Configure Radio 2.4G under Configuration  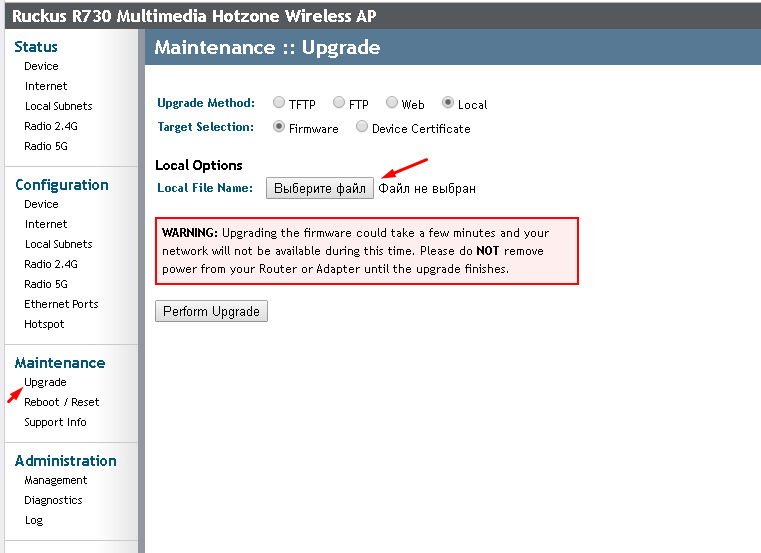click(x=51, y=264)
